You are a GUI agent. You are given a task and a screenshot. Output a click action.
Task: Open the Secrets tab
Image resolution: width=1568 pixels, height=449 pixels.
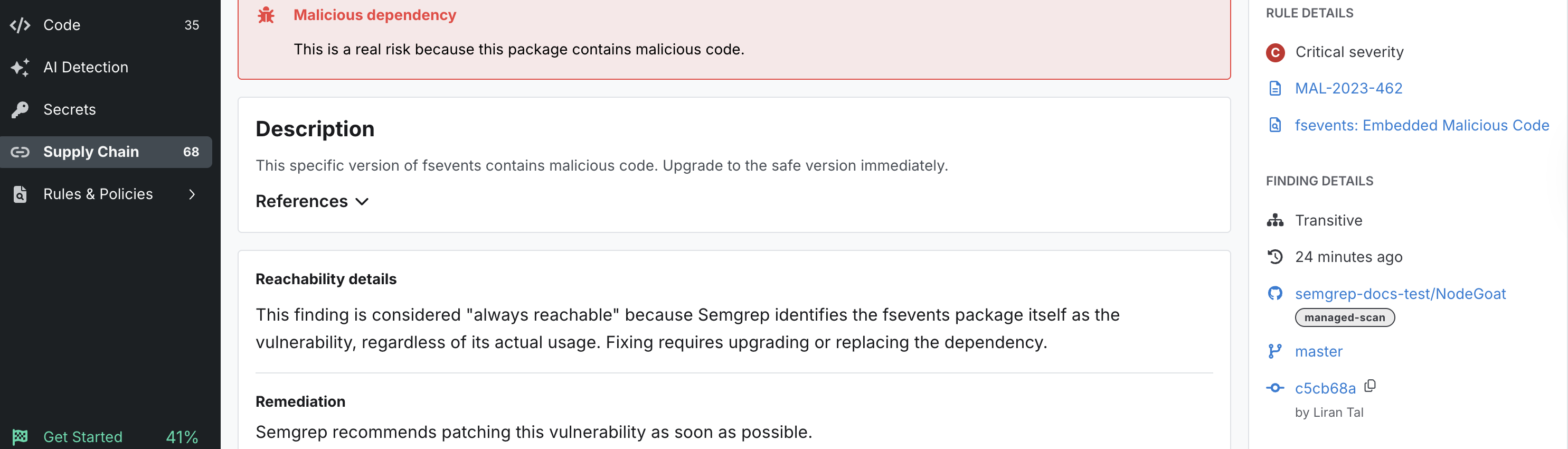point(69,109)
